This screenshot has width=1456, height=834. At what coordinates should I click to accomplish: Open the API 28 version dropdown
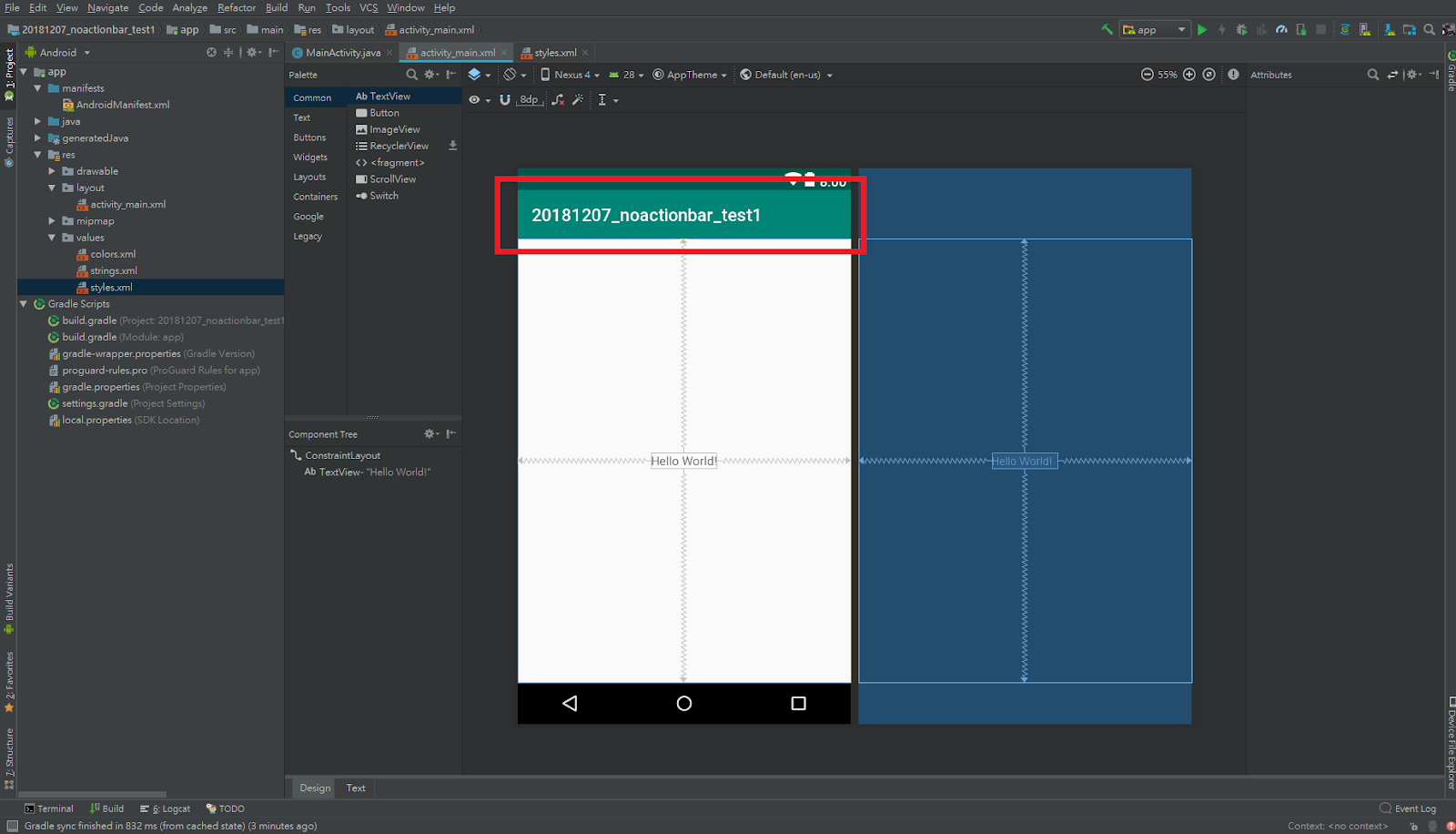(x=626, y=75)
